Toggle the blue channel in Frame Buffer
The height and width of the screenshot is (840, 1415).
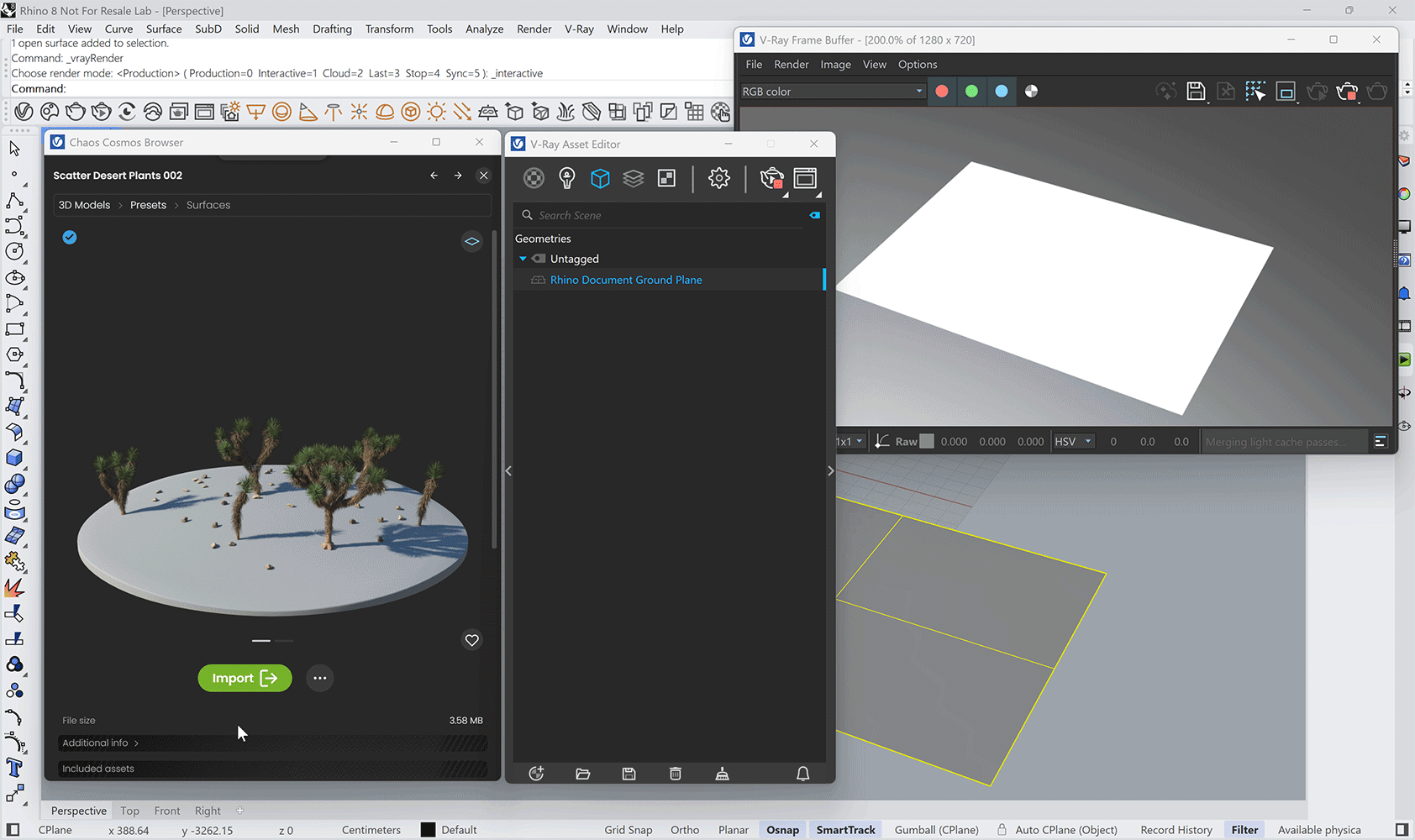point(1002,92)
